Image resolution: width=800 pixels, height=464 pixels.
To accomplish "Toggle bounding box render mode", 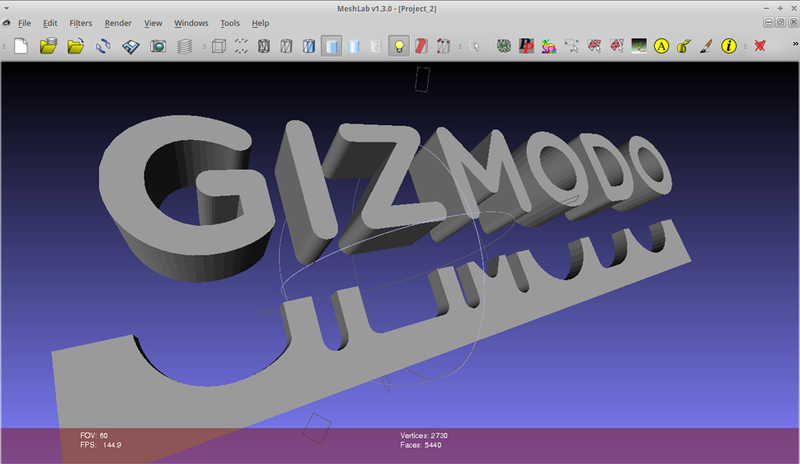I will click(219, 46).
